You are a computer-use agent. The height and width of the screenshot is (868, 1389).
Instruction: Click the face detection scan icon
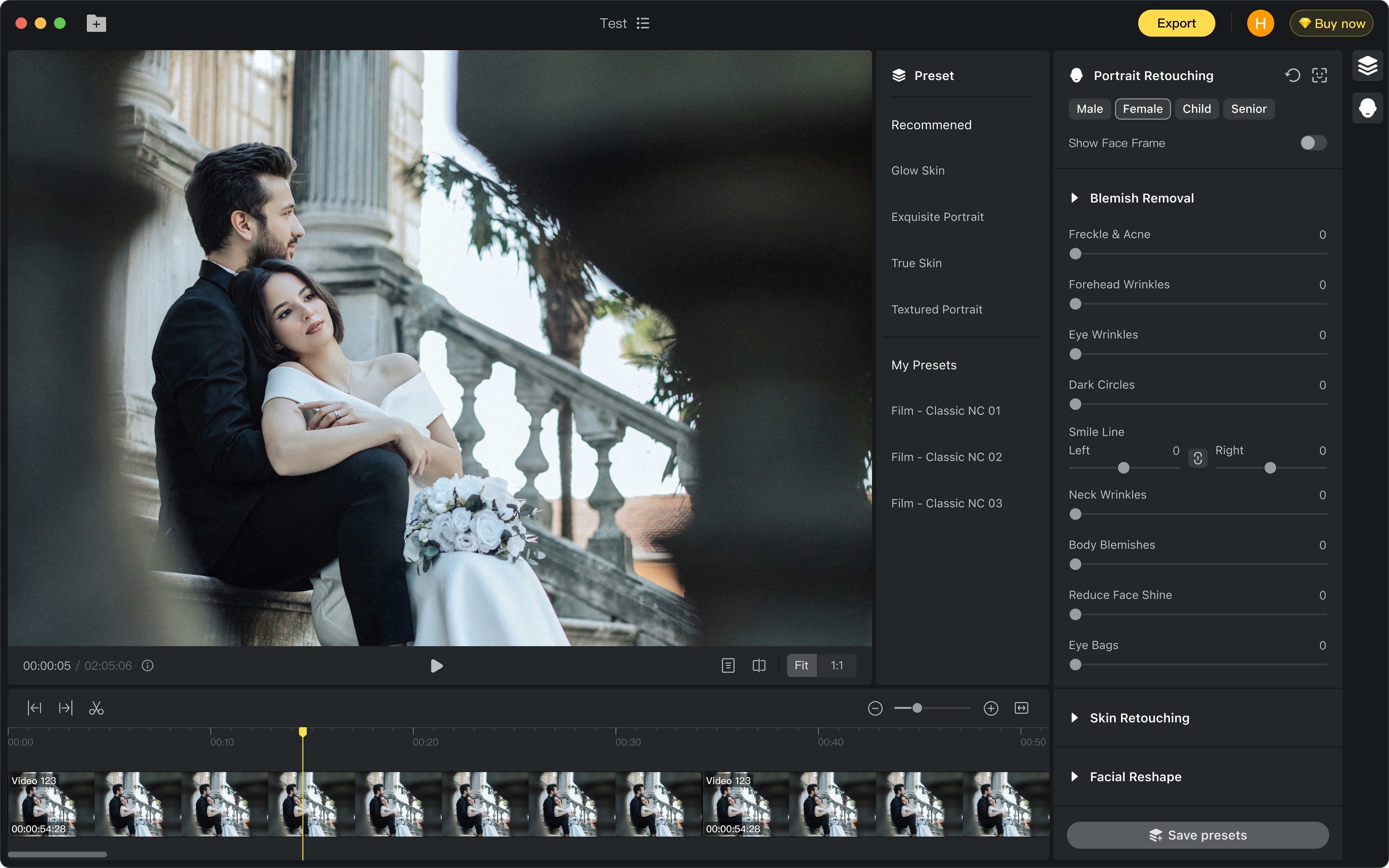(x=1320, y=75)
